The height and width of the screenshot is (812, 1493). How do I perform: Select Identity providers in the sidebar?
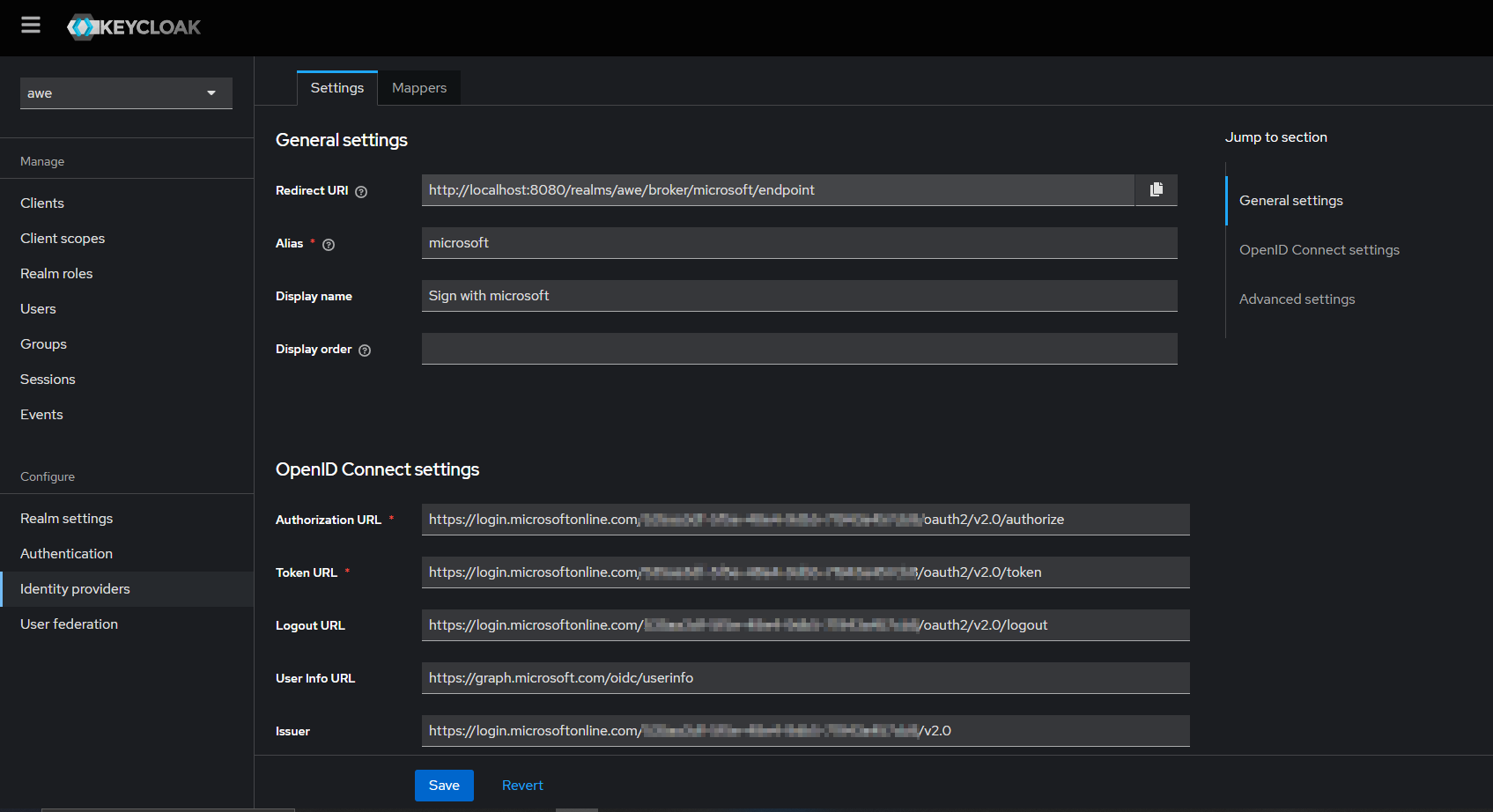pyautogui.click(x=127, y=589)
